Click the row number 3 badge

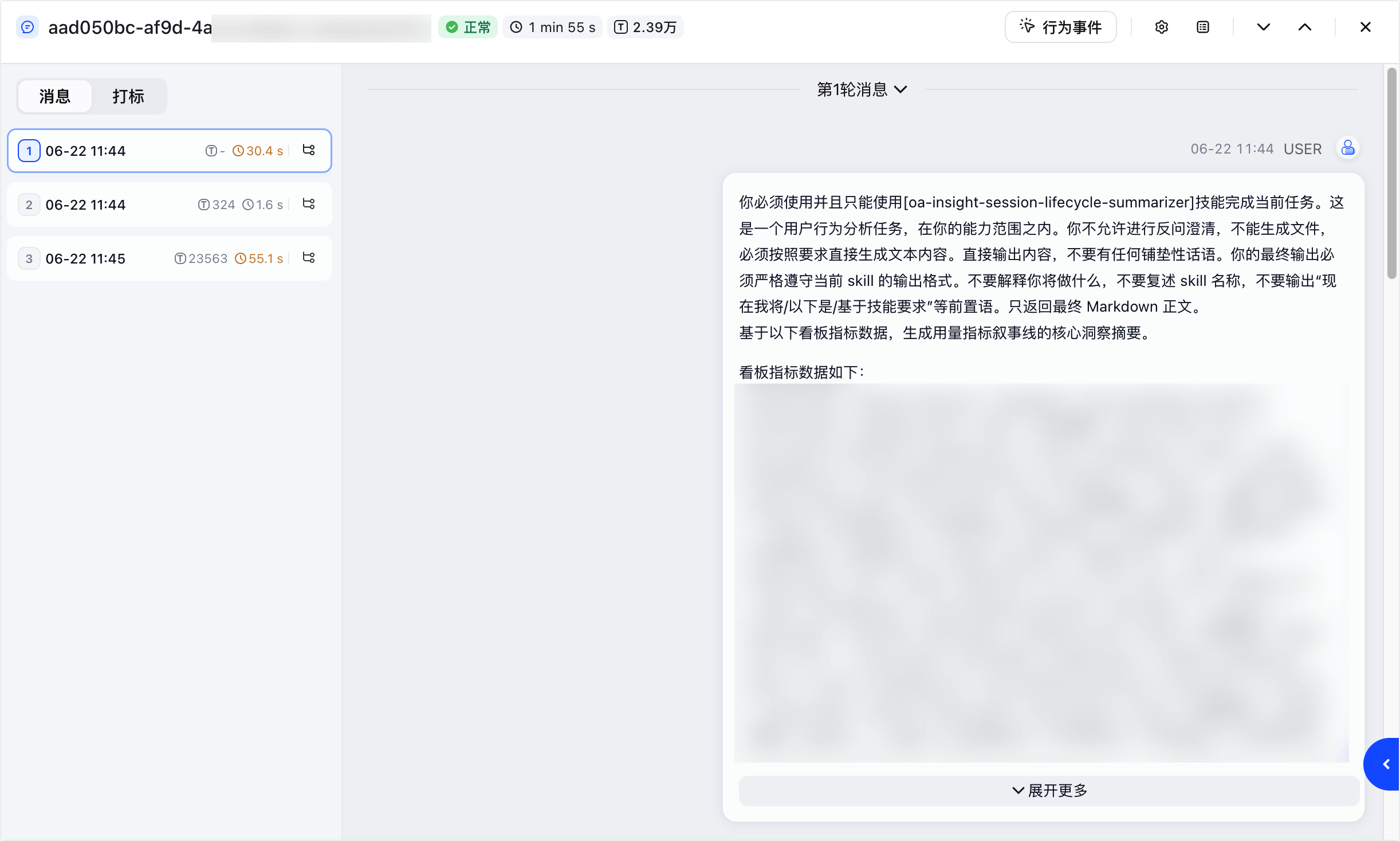tap(29, 258)
